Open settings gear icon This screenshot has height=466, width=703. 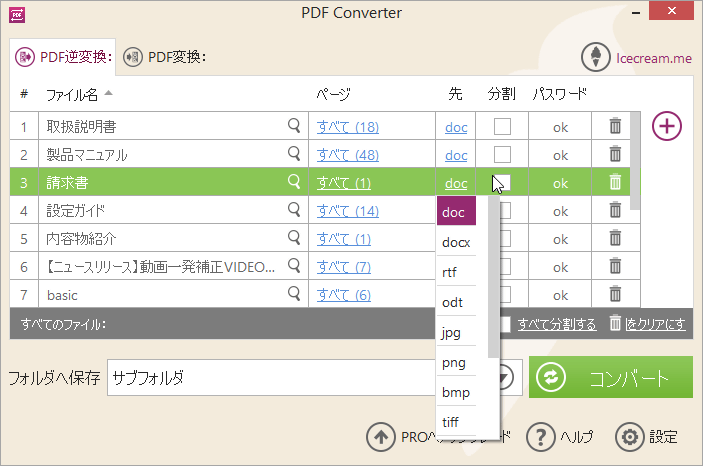pyautogui.click(x=628, y=437)
